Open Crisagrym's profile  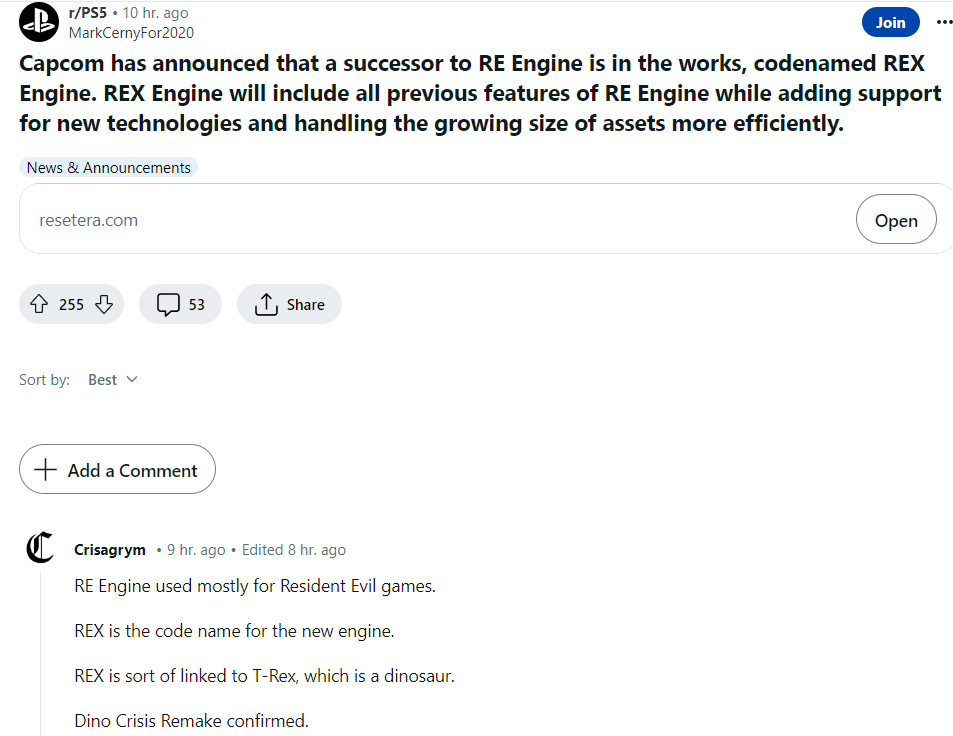point(109,549)
